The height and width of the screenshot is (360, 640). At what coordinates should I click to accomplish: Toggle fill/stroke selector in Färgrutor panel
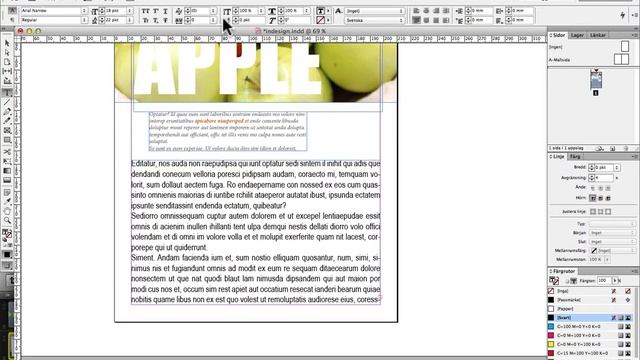point(554,280)
